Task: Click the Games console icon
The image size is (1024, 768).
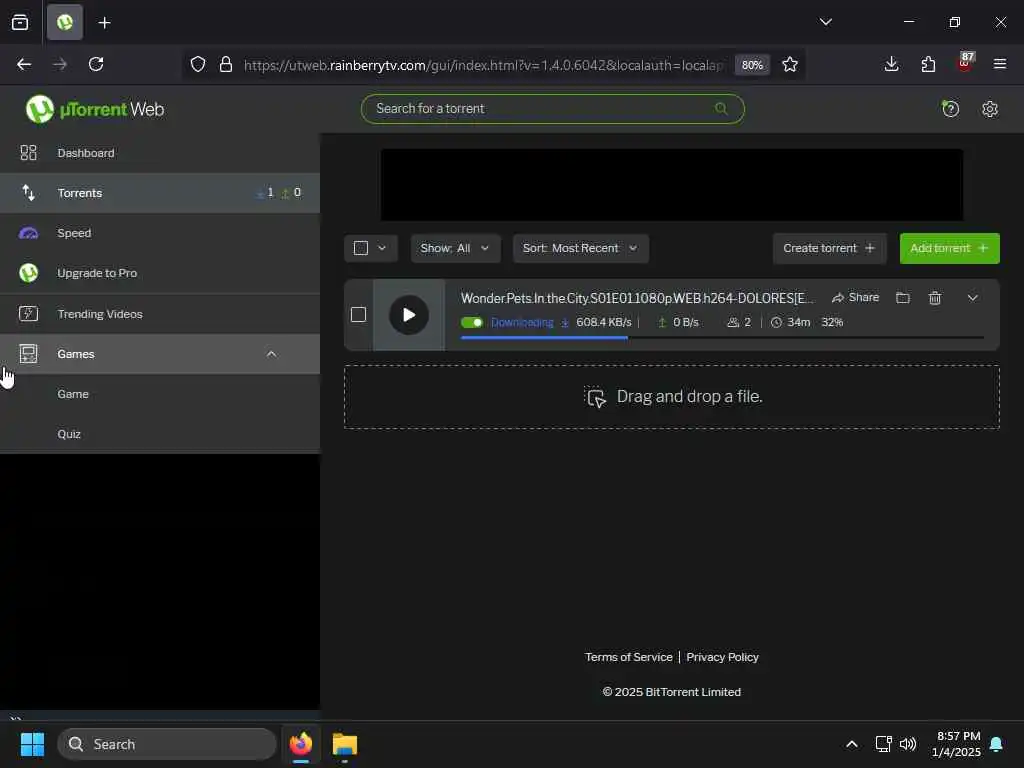Action: click(x=28, y=354)
